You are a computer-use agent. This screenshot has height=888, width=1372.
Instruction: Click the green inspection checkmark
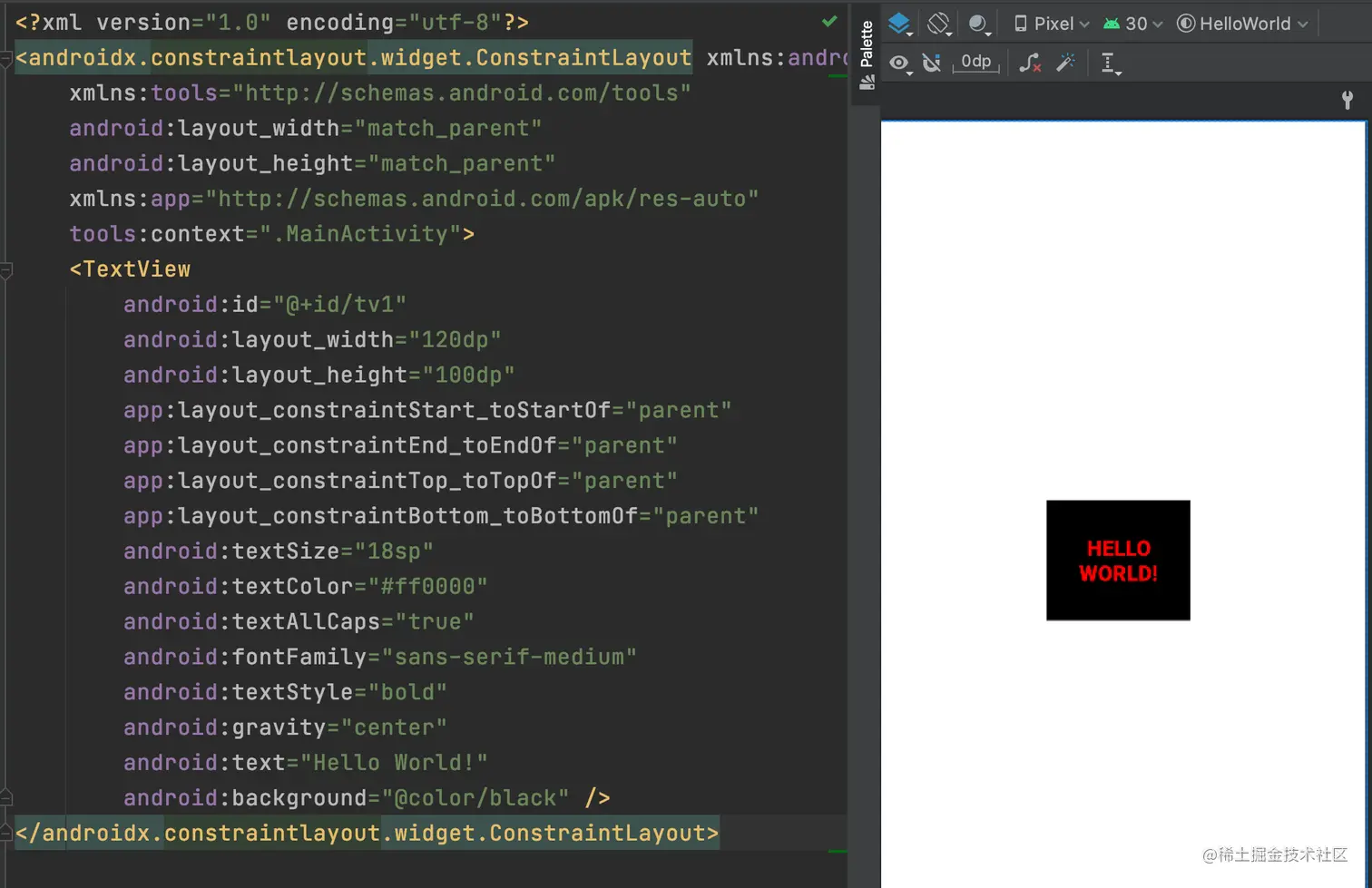[x=829, y=21]
